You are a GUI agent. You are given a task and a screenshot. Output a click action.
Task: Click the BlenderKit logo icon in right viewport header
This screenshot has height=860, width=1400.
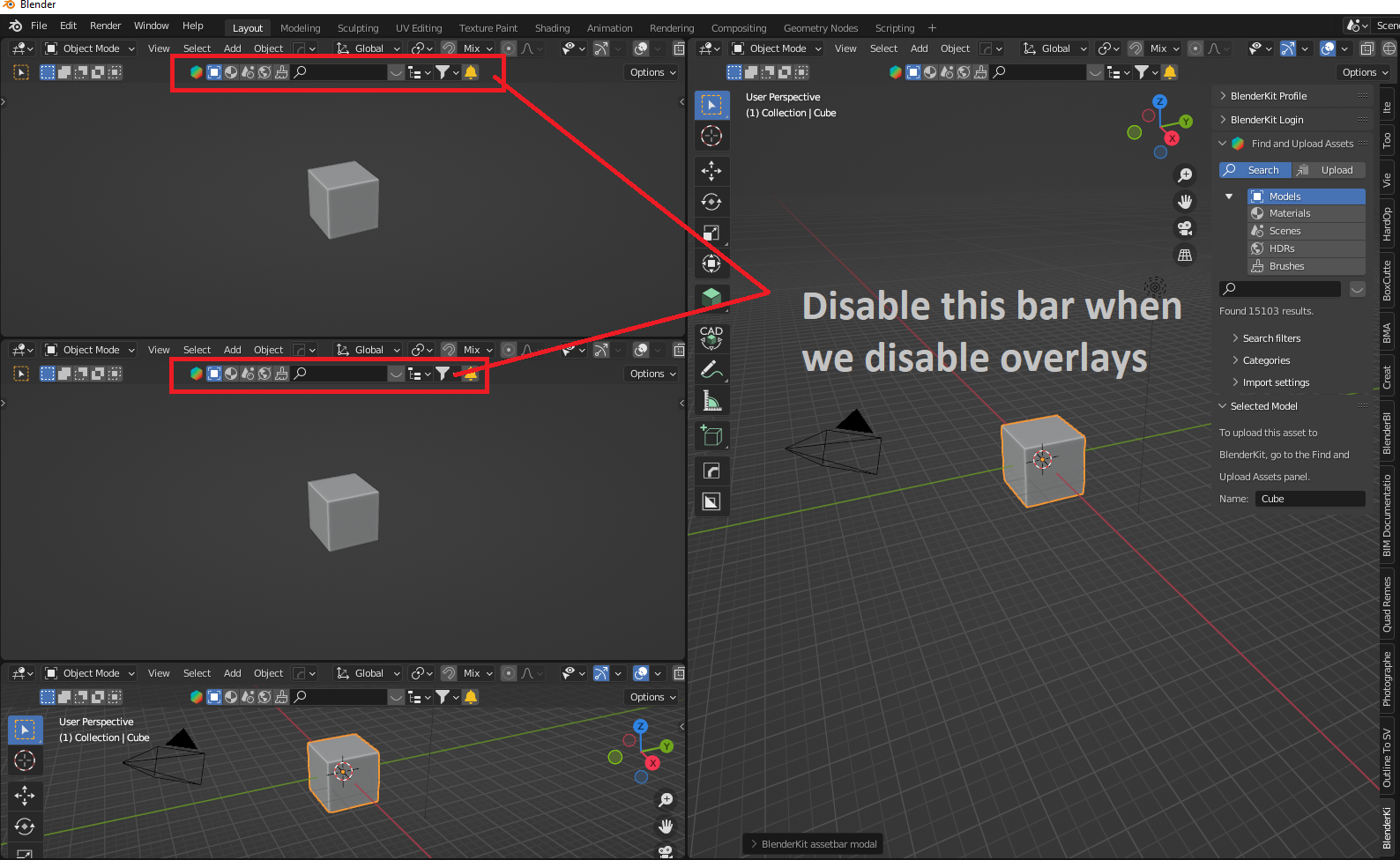tap(896, 72)
